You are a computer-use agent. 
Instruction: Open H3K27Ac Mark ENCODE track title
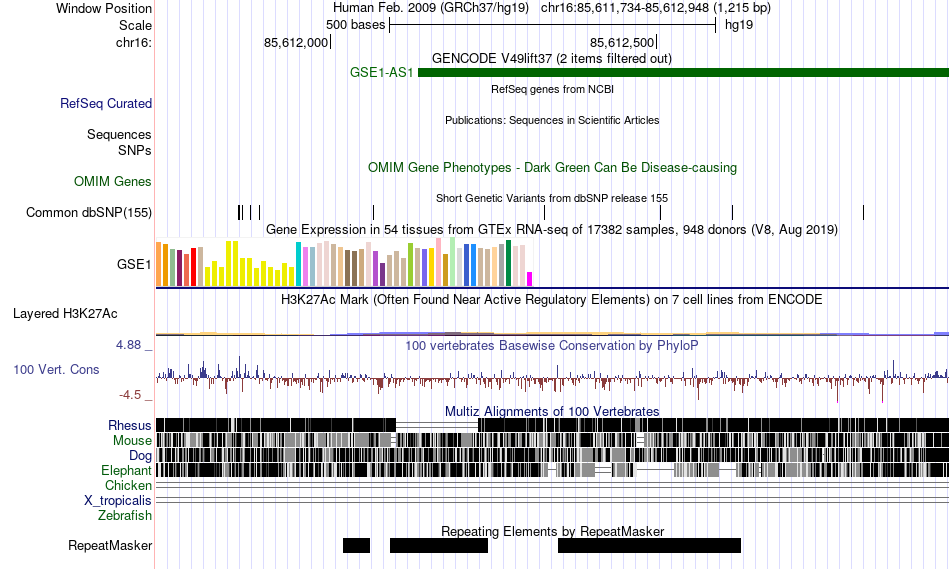[552, 299]
